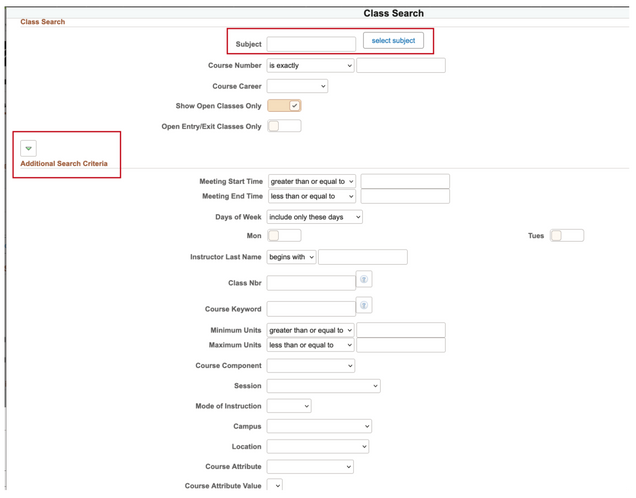Open the Course Attribute Value dropdown

275,485
